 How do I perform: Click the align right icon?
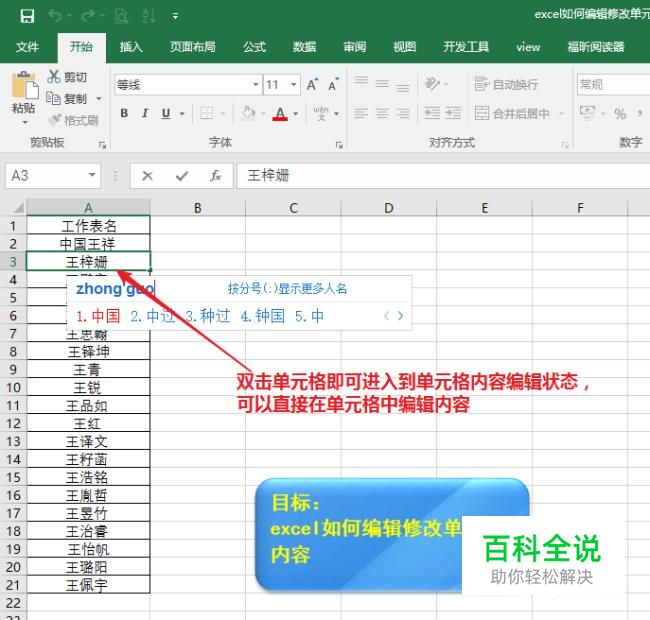[x=403, y=113]
